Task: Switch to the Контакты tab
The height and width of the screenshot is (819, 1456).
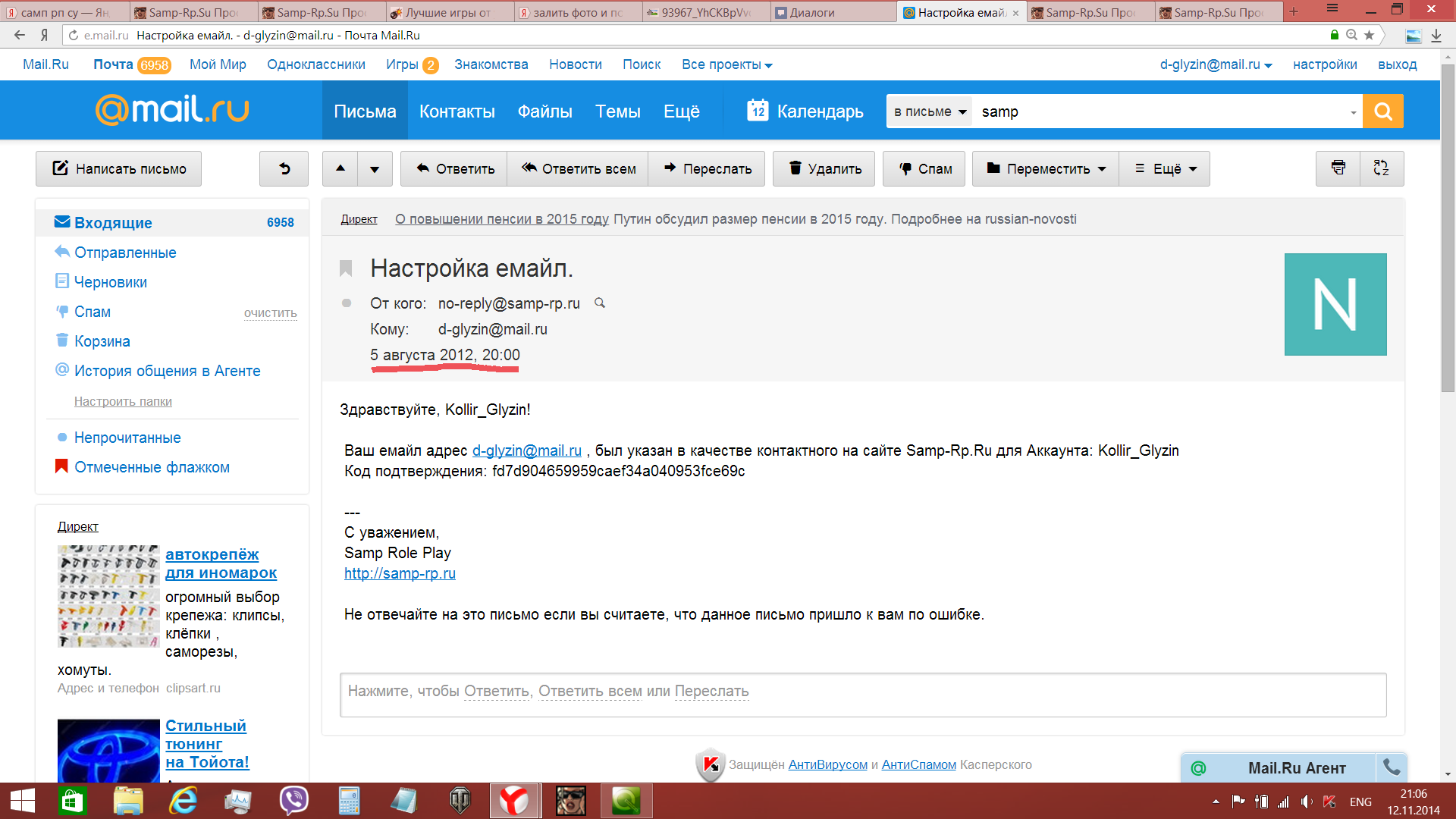Action: pyautogui.click(x=457, y=111)
